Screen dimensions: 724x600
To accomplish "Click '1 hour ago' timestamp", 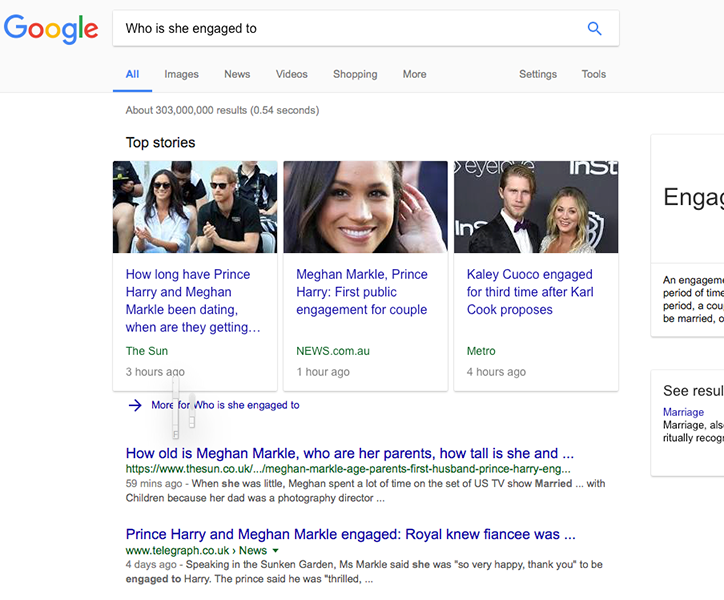I will pyautogui.click(x=323, y=372).
